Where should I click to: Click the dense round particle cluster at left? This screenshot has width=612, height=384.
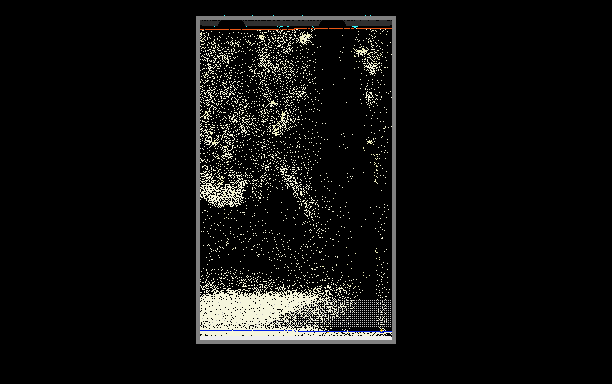[x=223, y=191]
